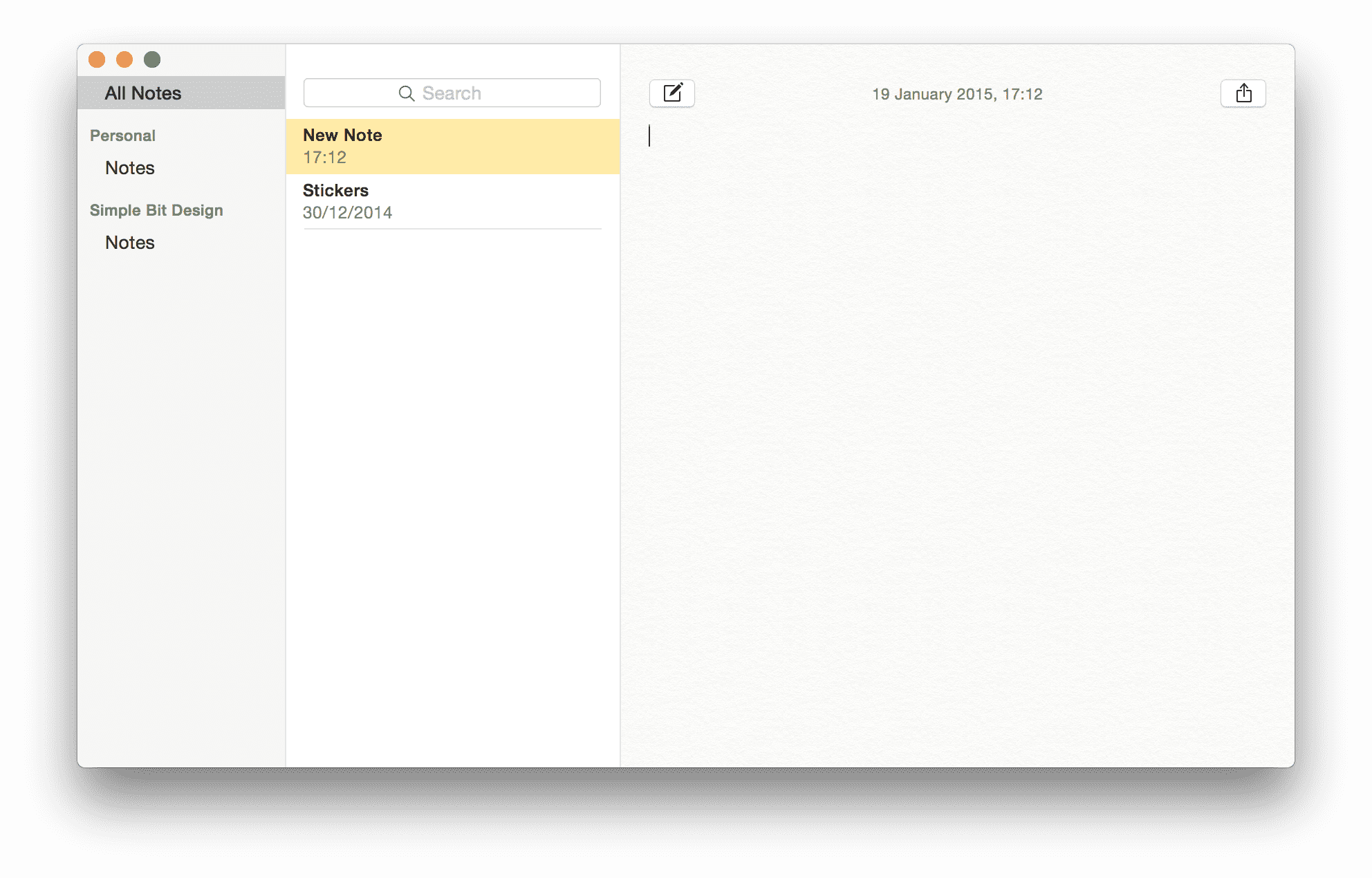Image resolution: width=1372 pixels, height=878 pixels.
Task: Open the Notes folder under Simple Bit Design
Action: (x=129, y=243)
